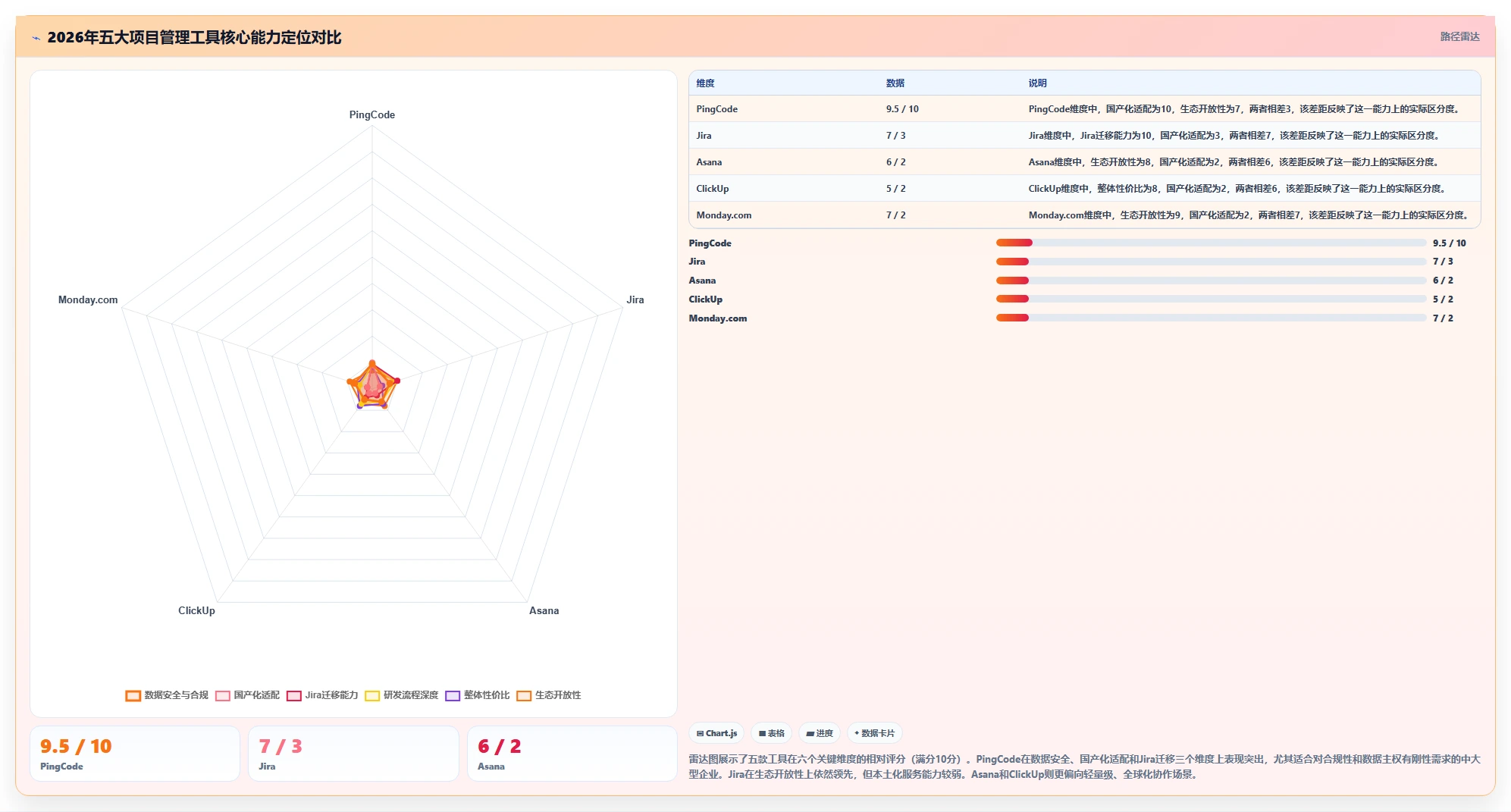
Task: Click Asana axis label on radar chart
Action: pos(544,611)
